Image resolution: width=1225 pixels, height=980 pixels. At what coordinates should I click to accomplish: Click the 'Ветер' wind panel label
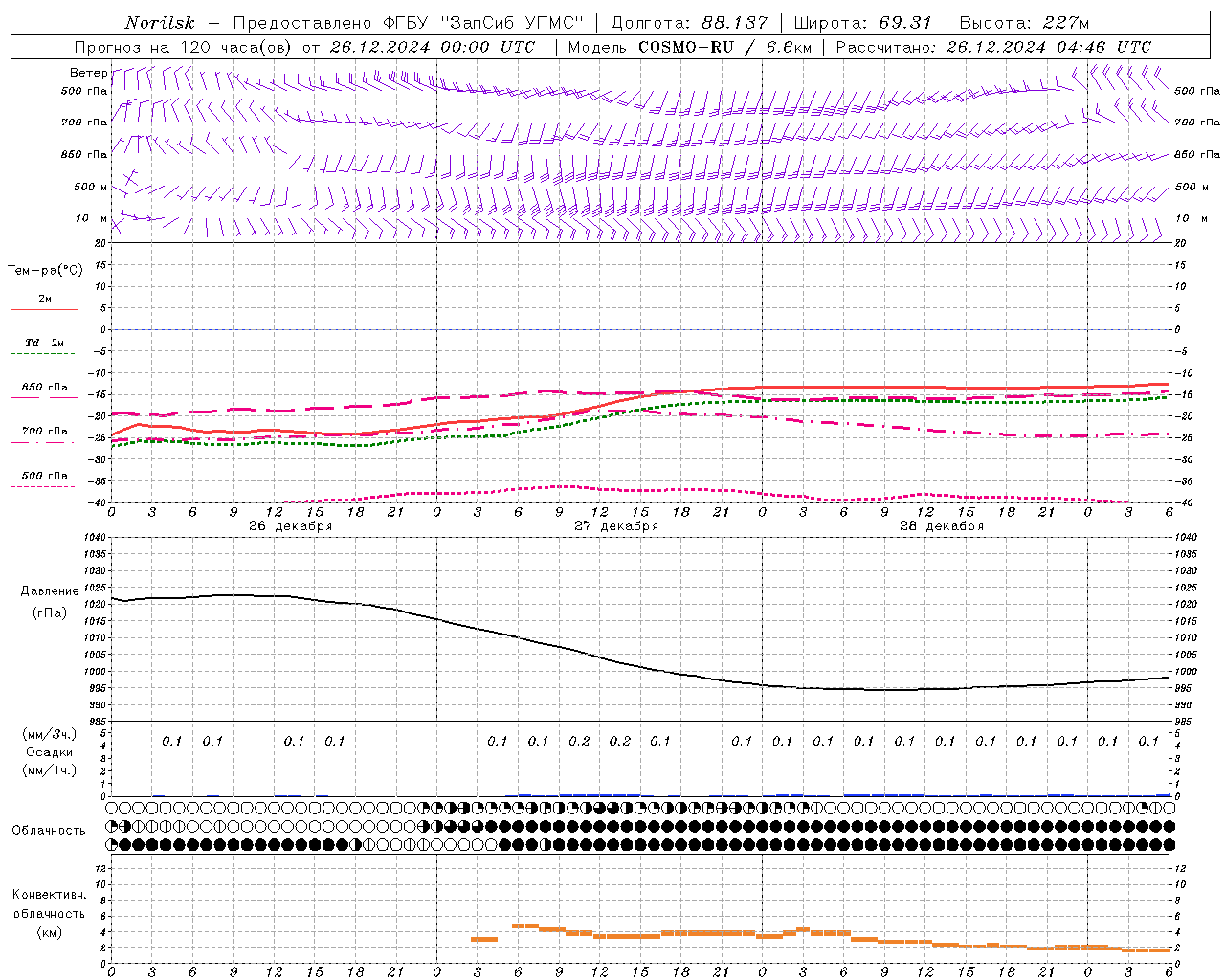(x=88, y=73)
